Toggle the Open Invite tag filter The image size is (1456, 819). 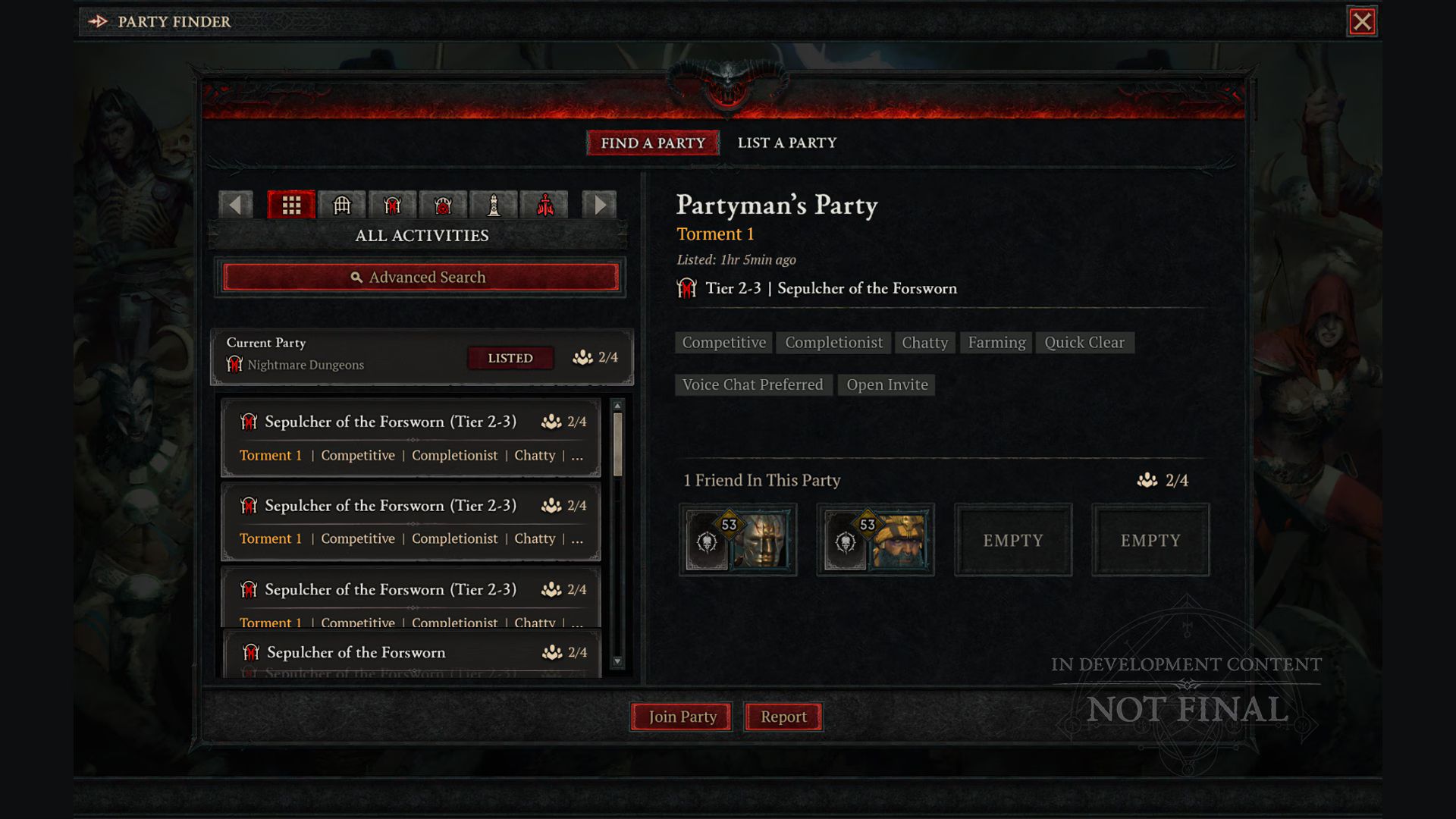pyautogui.click(x=886, y=384)
